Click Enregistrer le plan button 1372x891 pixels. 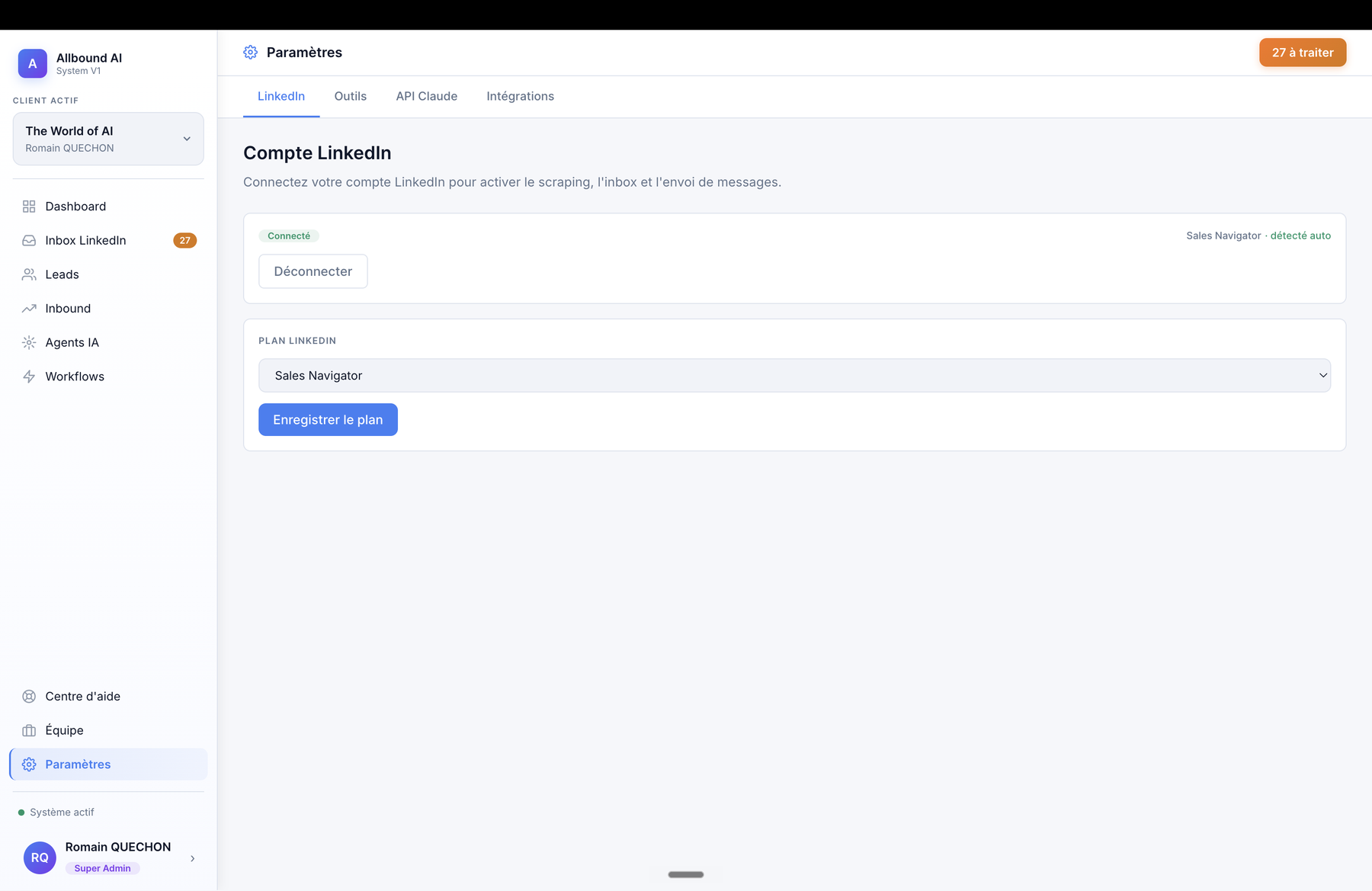(328, 420)
